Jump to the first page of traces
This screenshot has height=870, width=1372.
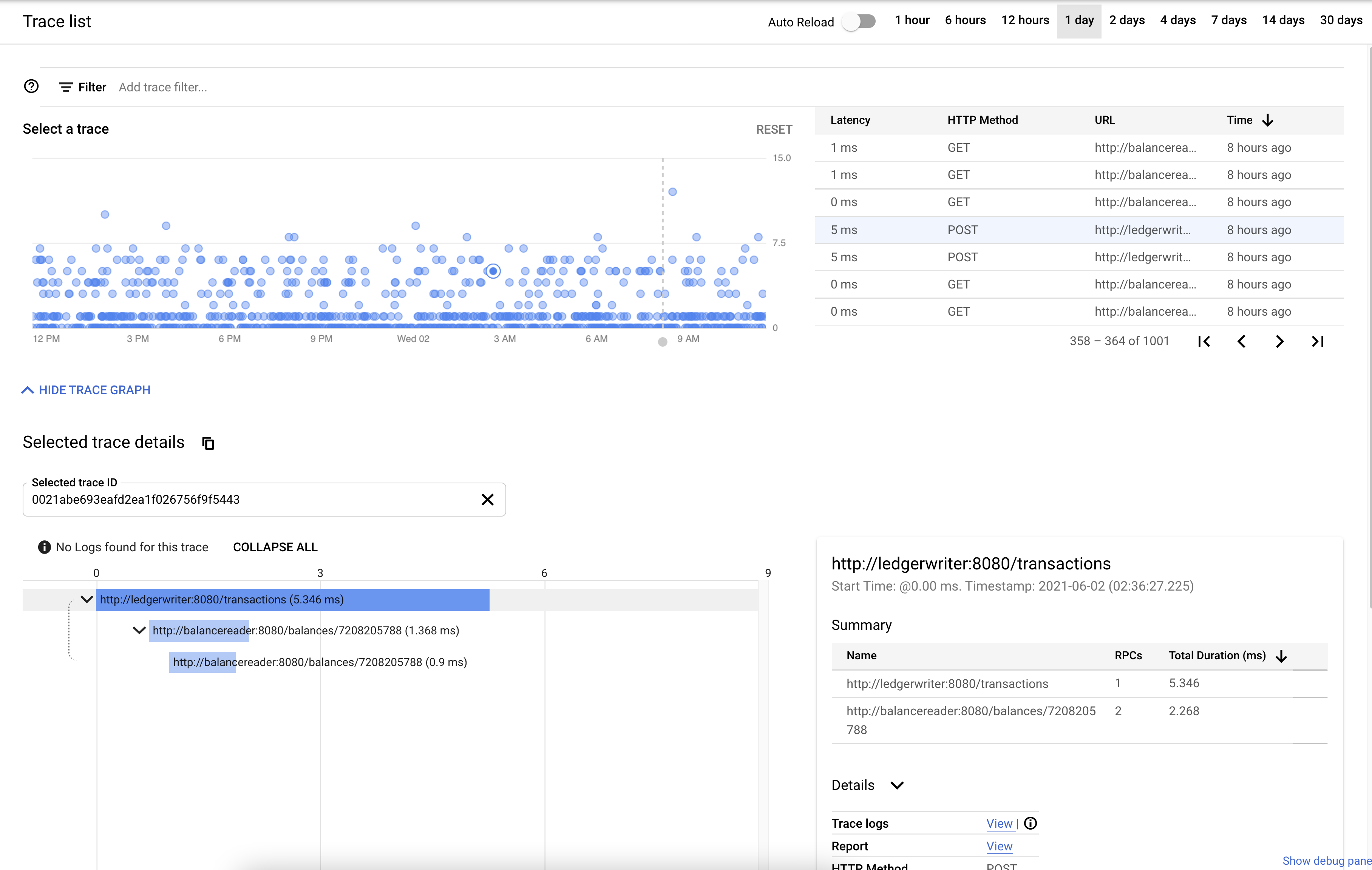tap(1205, 341)
